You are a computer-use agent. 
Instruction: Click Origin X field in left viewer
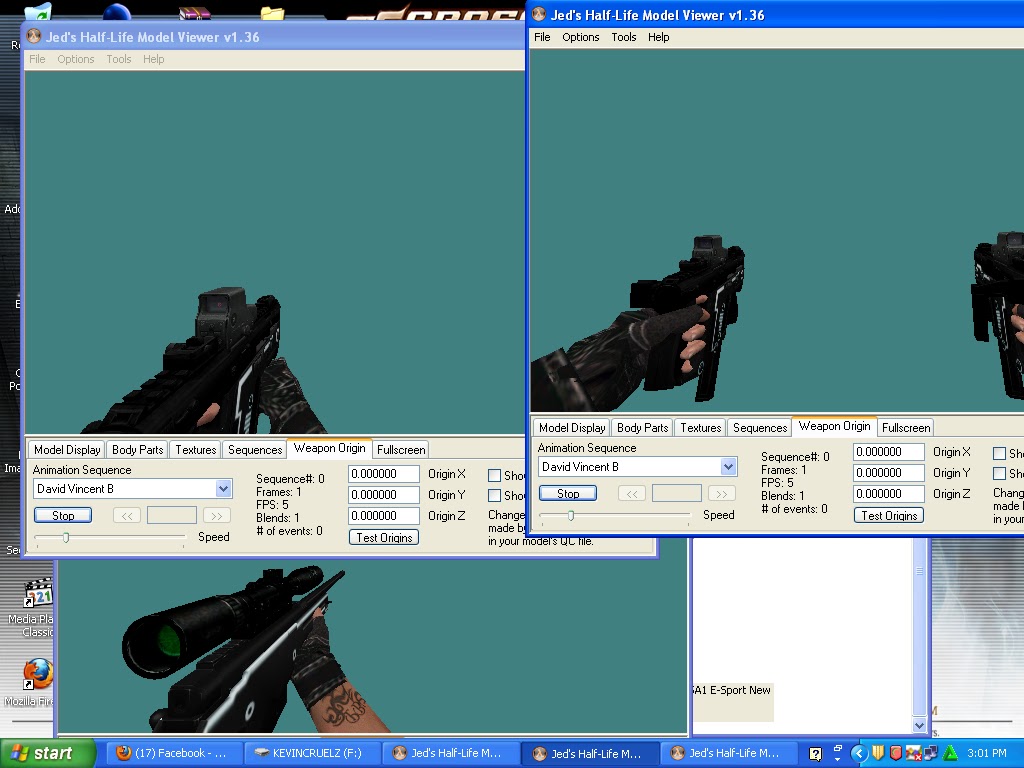pyautogui.click(x=384, y=474)
